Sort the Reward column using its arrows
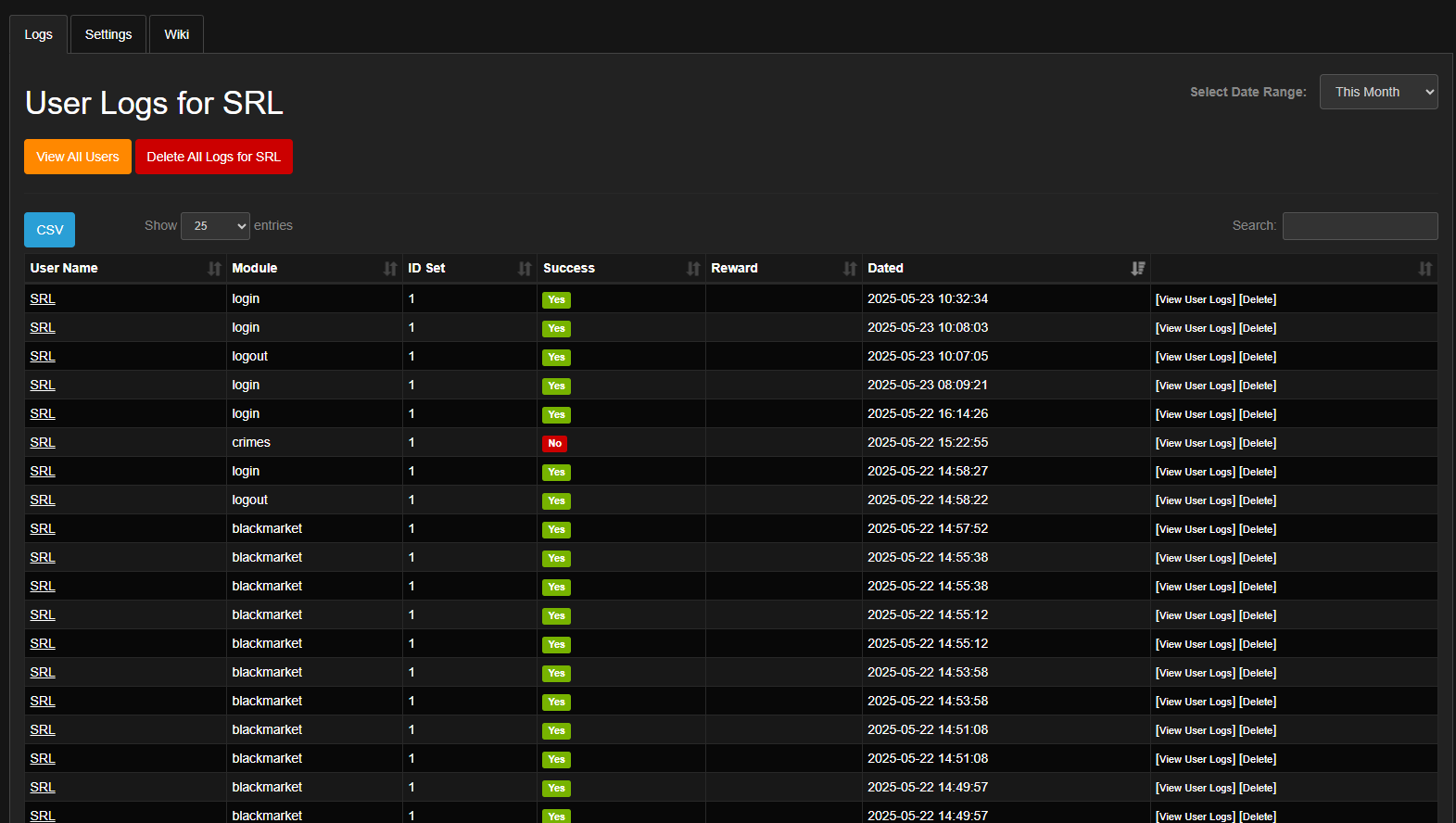This screenshot has width=1456, height=823. [850, 269]
